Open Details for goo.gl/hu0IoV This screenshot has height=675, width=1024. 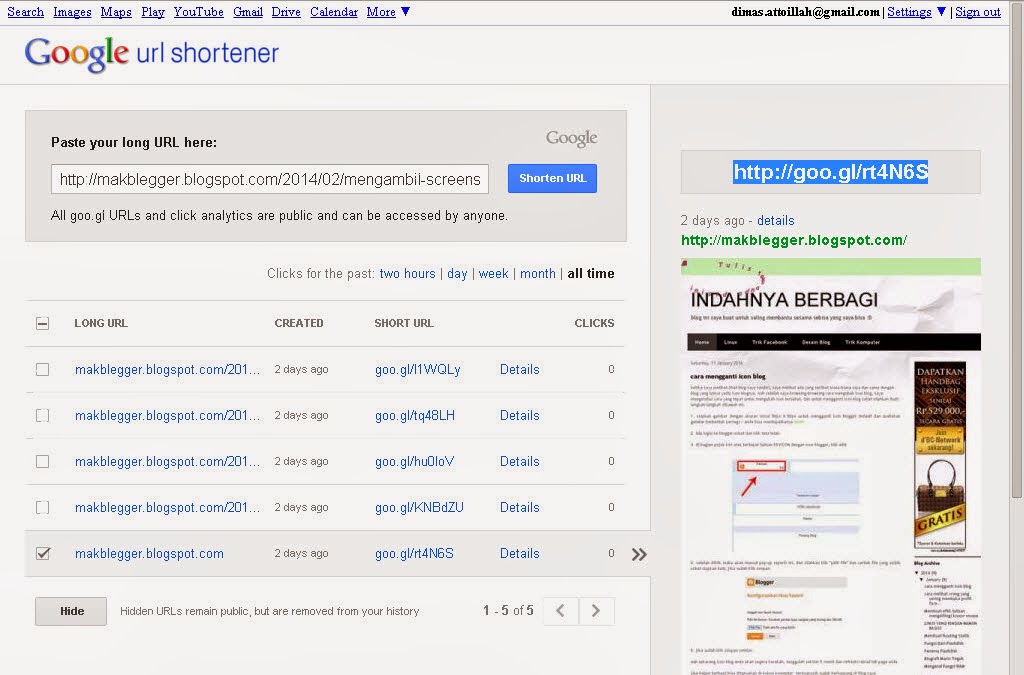(520, 462)
